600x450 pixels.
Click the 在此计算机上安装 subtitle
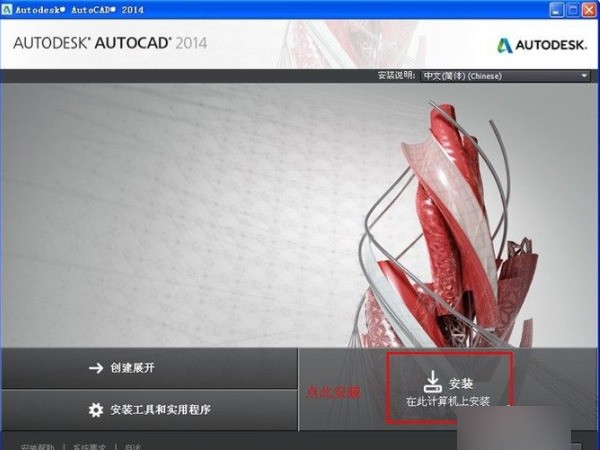tap(450, 401)
